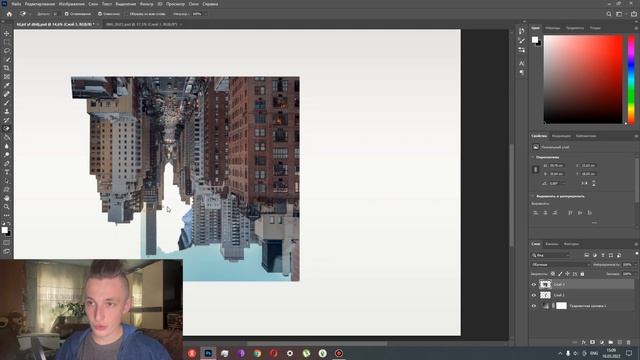Pick a color in the color field
Screen dimensions: 640x360
(x=583, y=79)
